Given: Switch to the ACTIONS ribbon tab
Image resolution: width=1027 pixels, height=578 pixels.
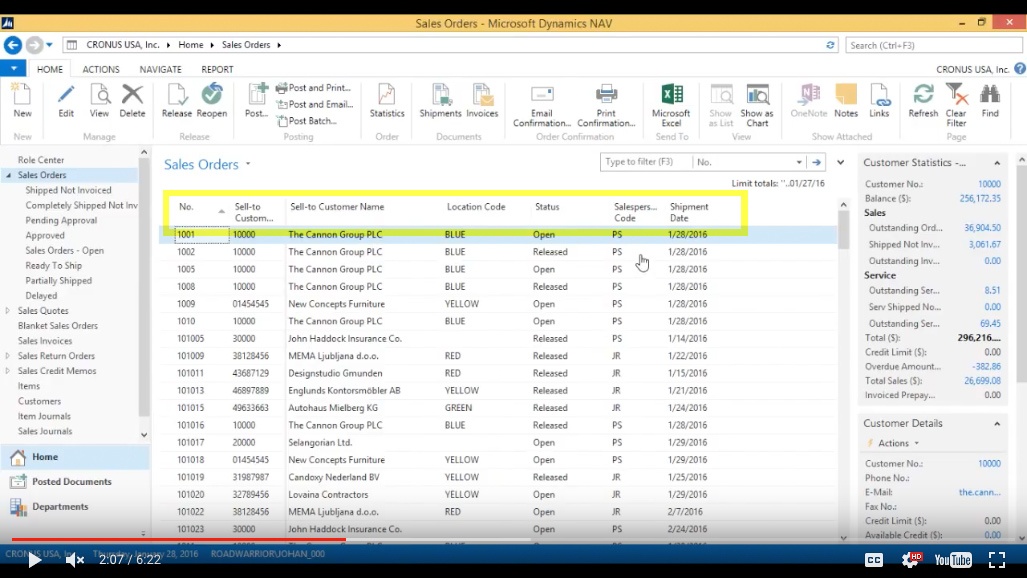Looking at the screenshot, I should (101, 69).
